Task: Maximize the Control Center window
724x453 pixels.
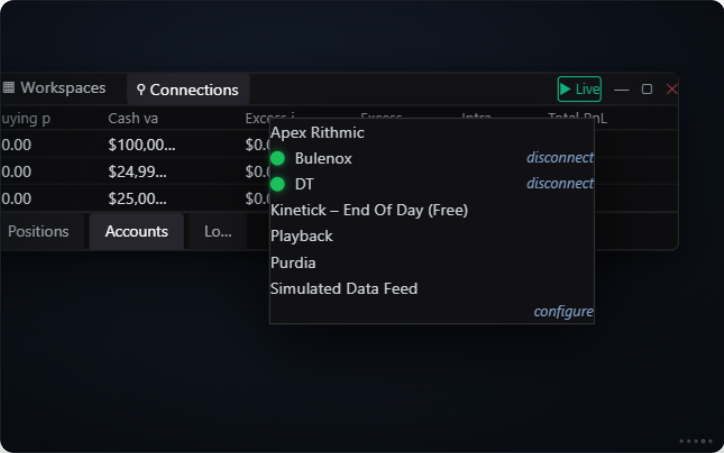Action: (647, 89)
